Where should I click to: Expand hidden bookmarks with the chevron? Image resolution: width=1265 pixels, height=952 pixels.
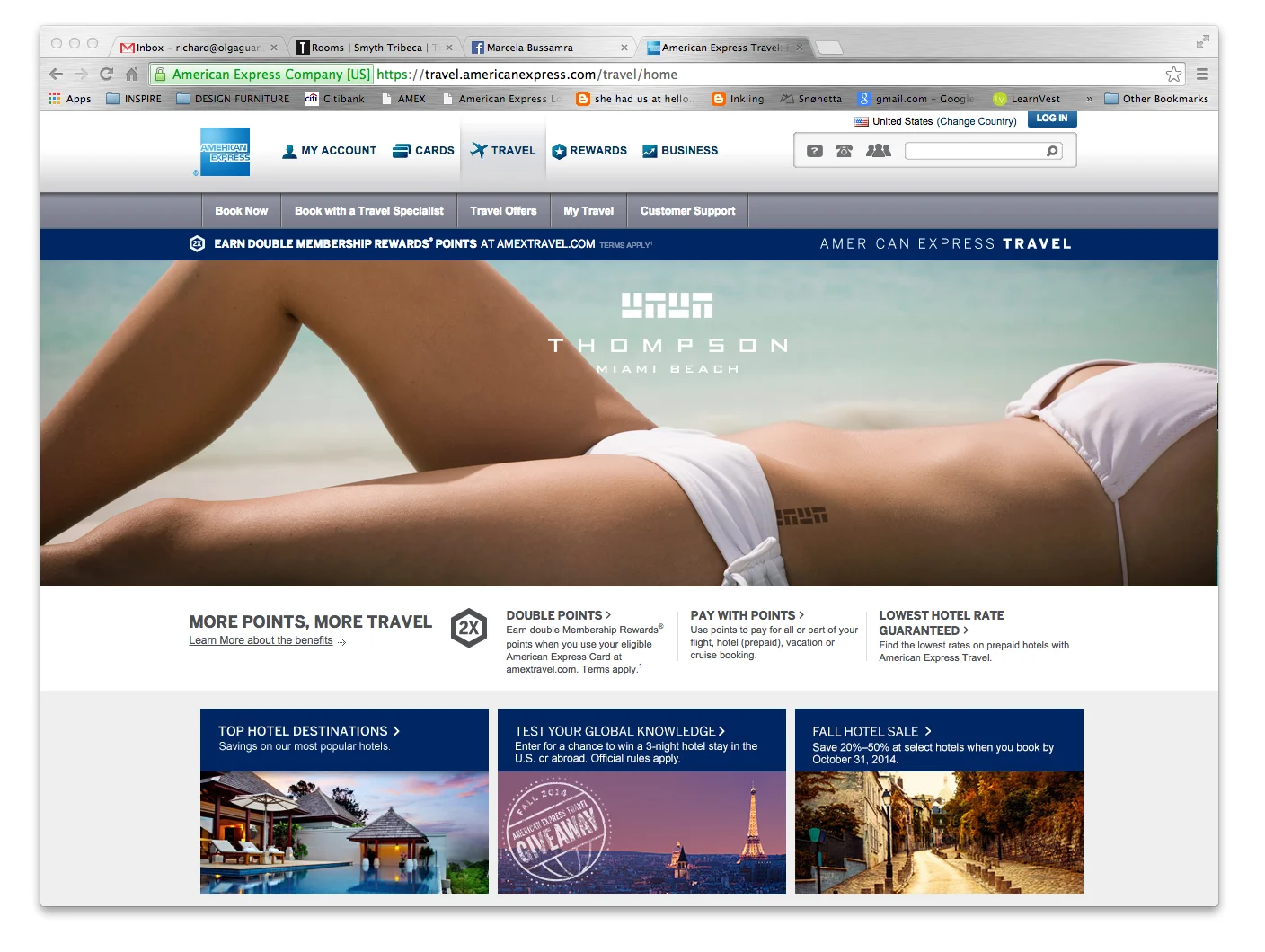[x=1089, y=99]
